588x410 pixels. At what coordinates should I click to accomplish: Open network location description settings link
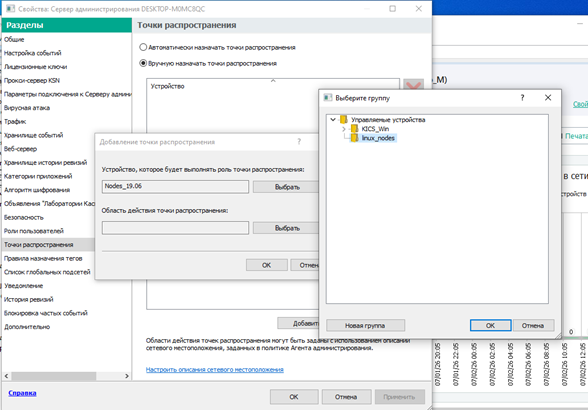pyautogui.click(x=214, y=369)
